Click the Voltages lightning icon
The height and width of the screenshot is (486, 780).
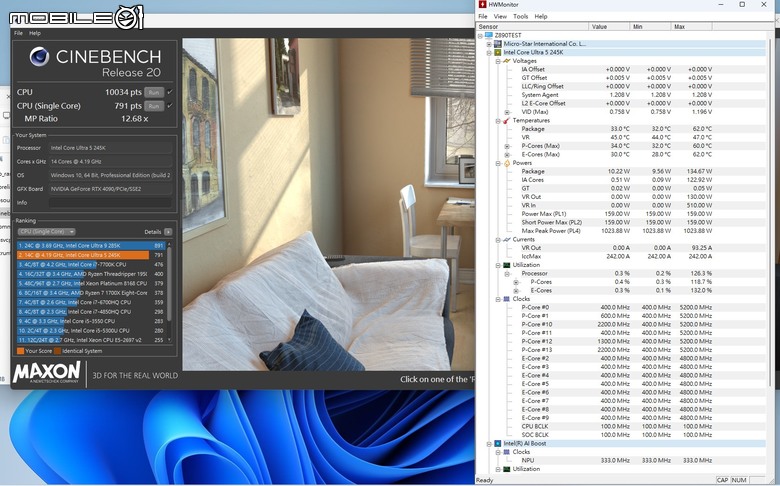[506, 61]
